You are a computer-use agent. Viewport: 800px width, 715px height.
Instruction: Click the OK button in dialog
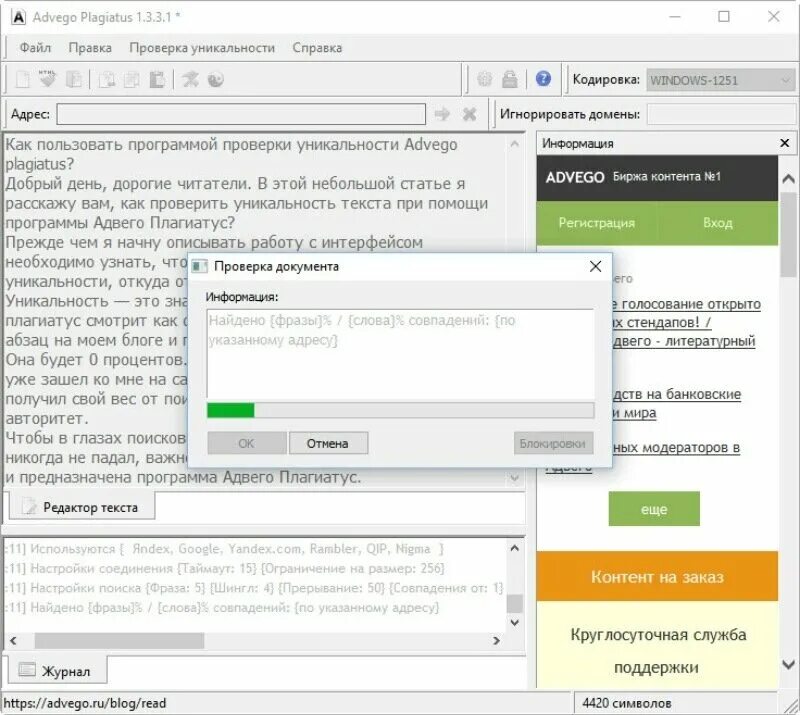point(246,443)
